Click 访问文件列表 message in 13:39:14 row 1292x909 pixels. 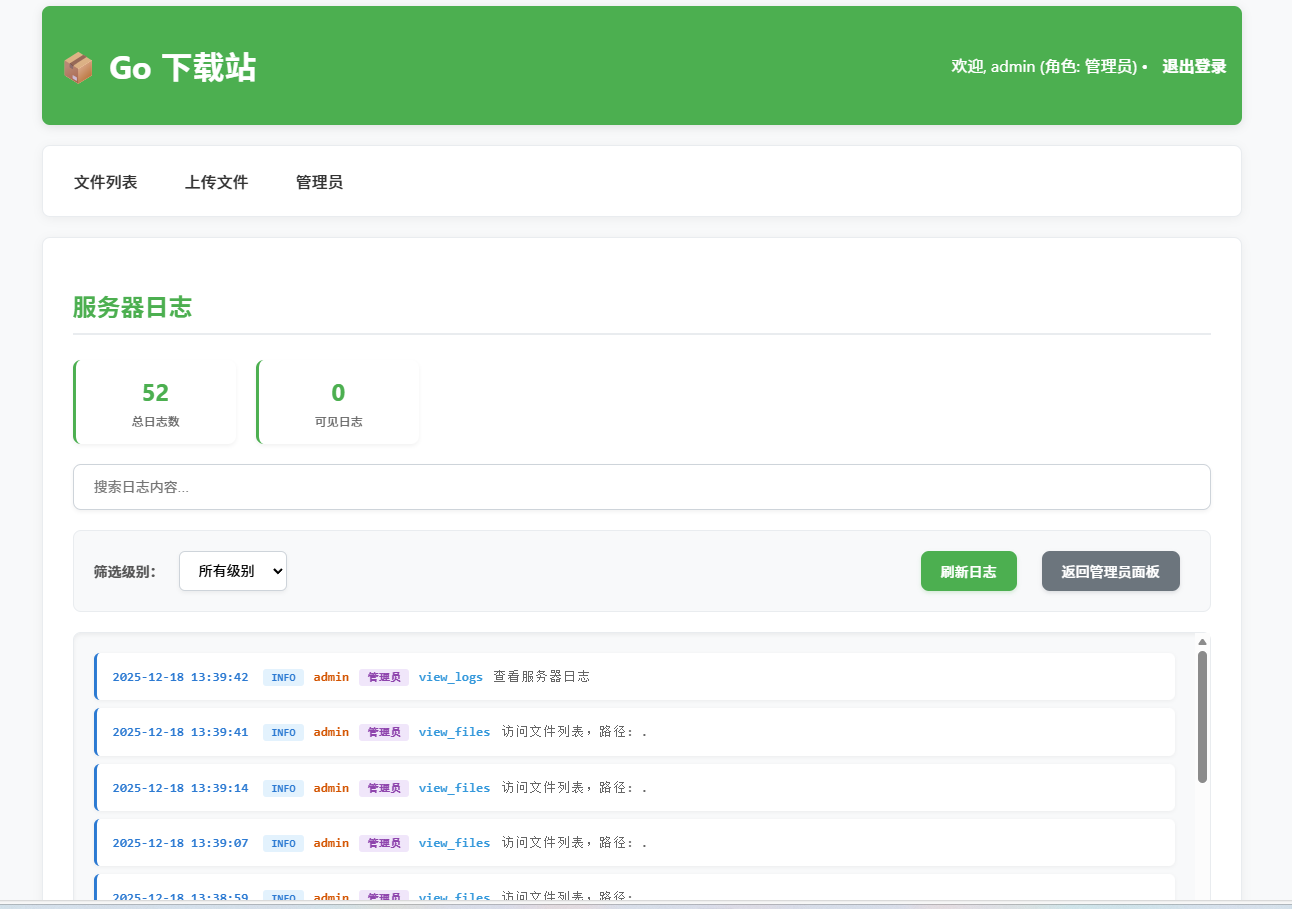click(575, 788)
